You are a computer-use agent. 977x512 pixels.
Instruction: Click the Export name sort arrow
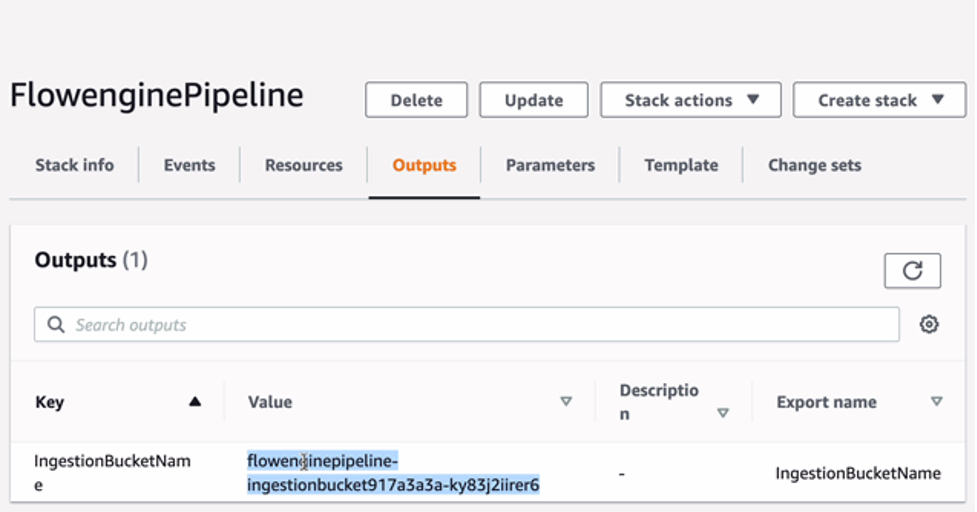coord(936,402)
